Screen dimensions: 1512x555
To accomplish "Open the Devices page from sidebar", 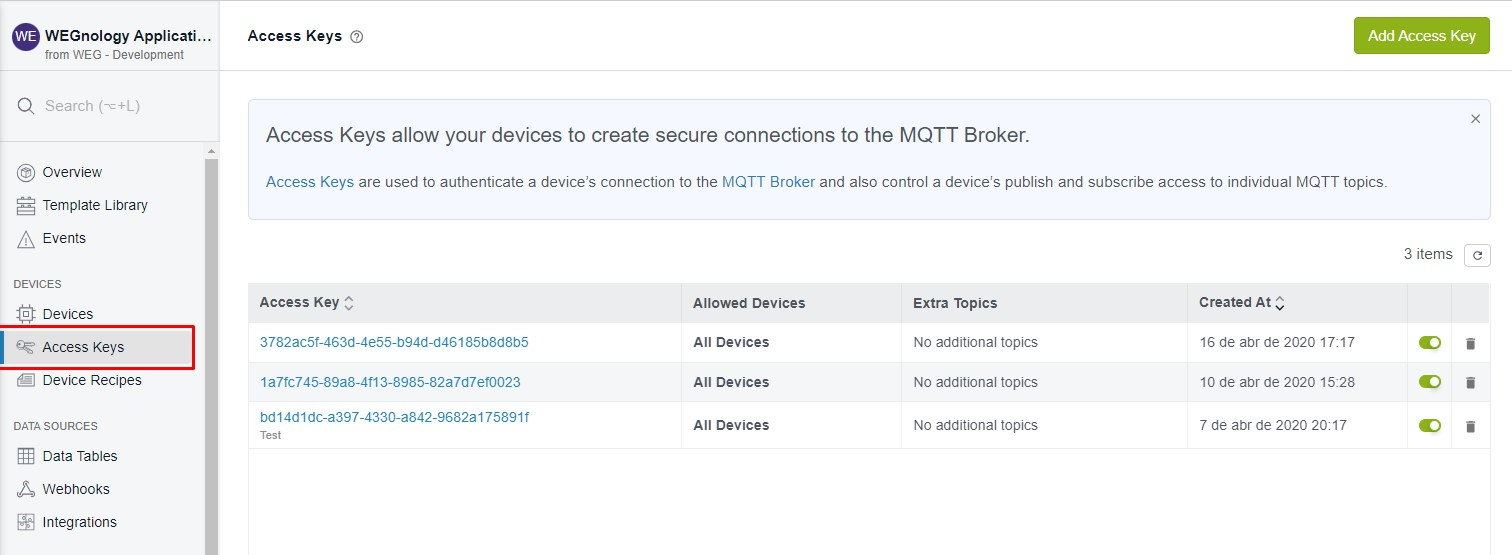I will tap(67, 314).
